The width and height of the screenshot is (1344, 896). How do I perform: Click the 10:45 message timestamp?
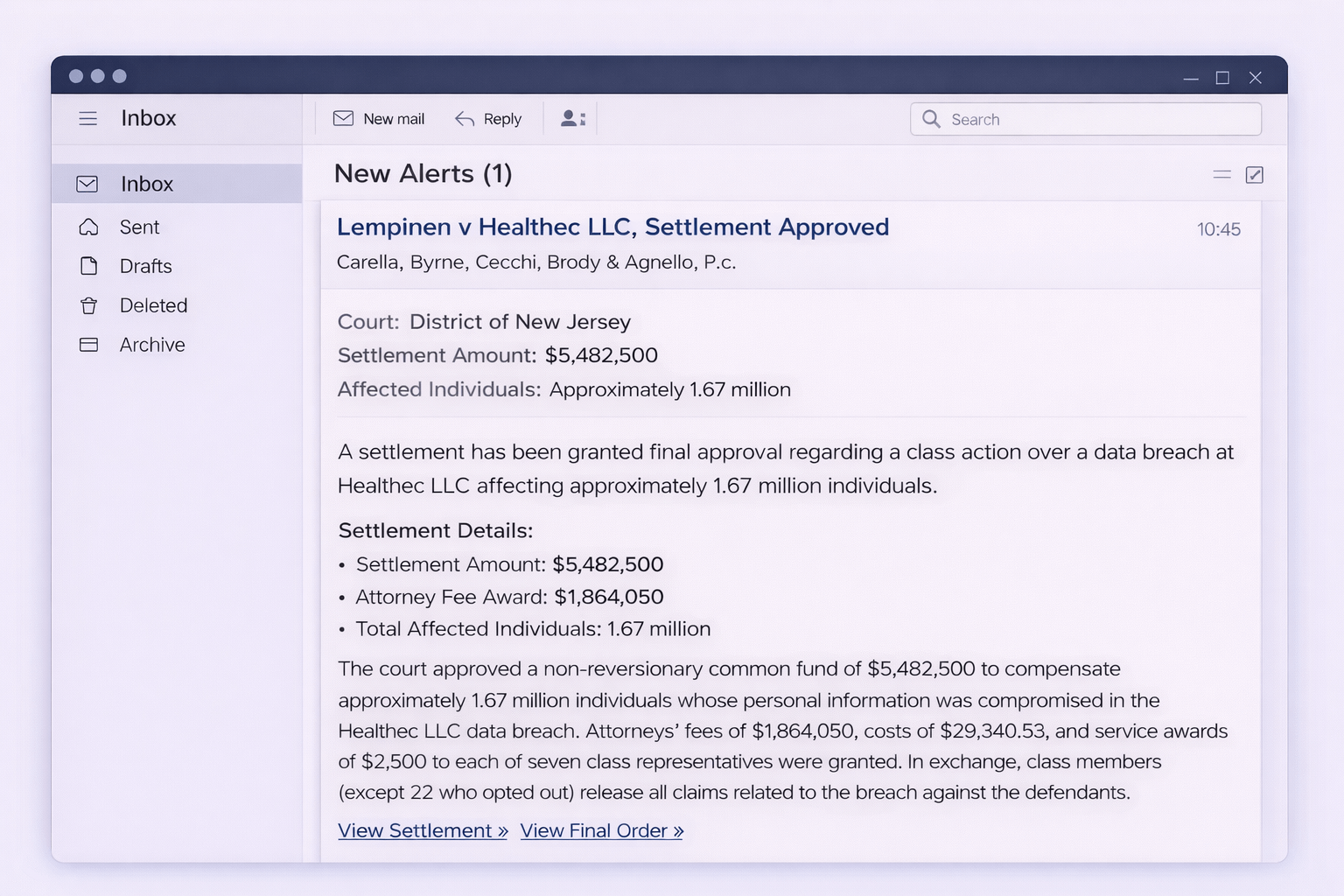click(1219, 229)
